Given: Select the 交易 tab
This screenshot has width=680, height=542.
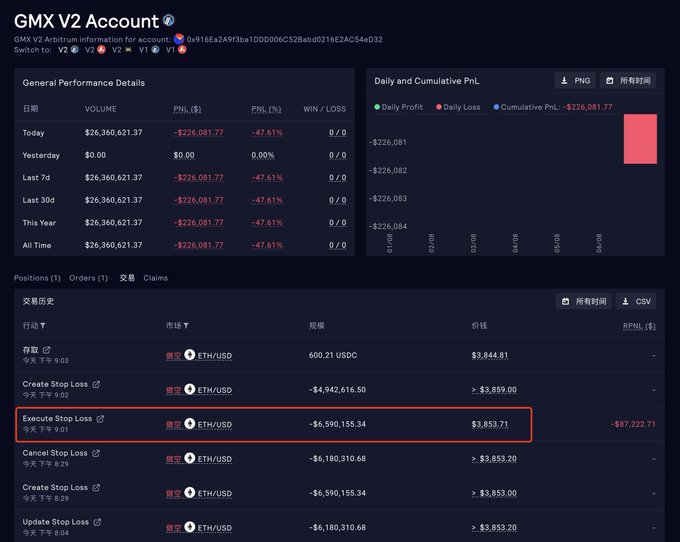Looking at the screenshot, I should 127,278.
